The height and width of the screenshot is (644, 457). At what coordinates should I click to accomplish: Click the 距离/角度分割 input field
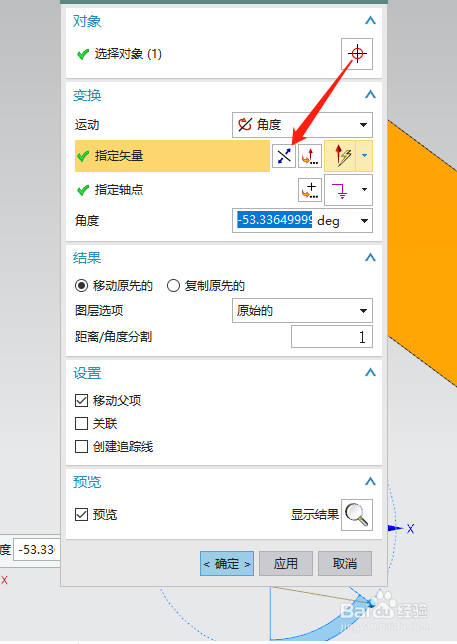pyautogui.click(x=332, y=337)
